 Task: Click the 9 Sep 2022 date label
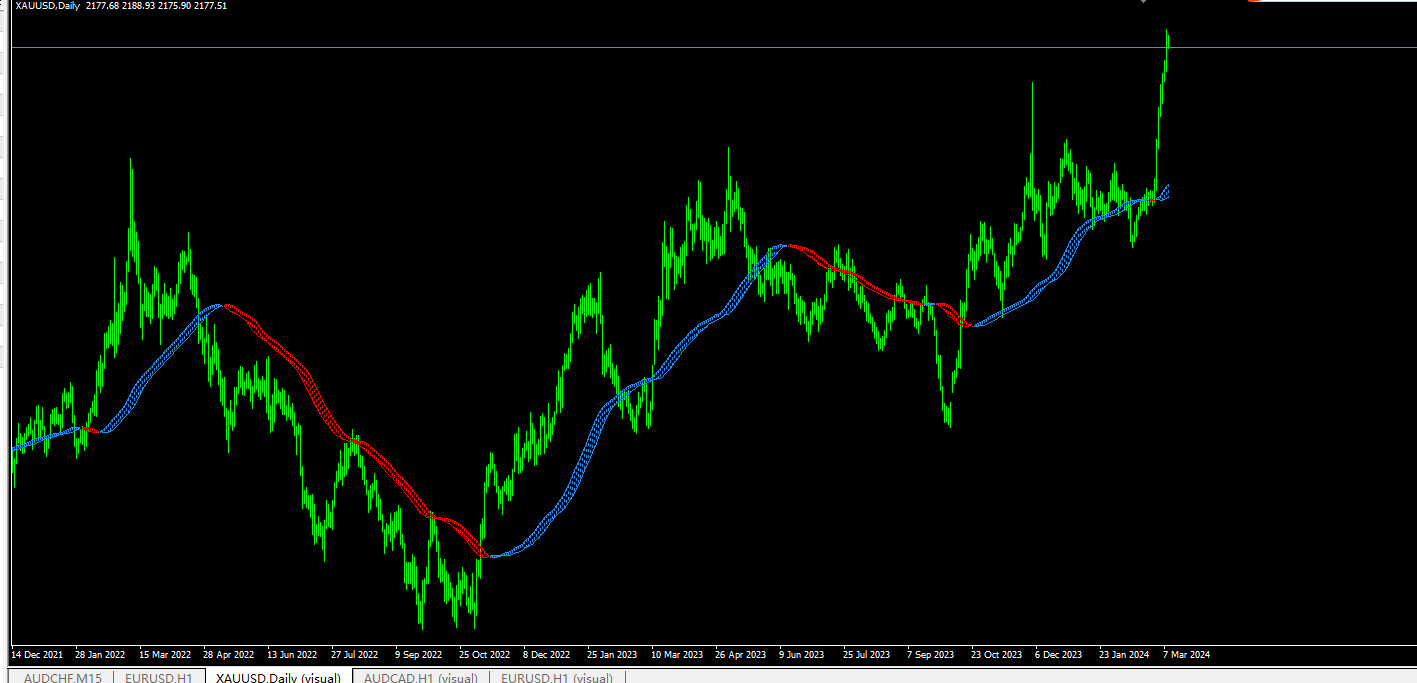pyautogui.click(x=418, y=655)
